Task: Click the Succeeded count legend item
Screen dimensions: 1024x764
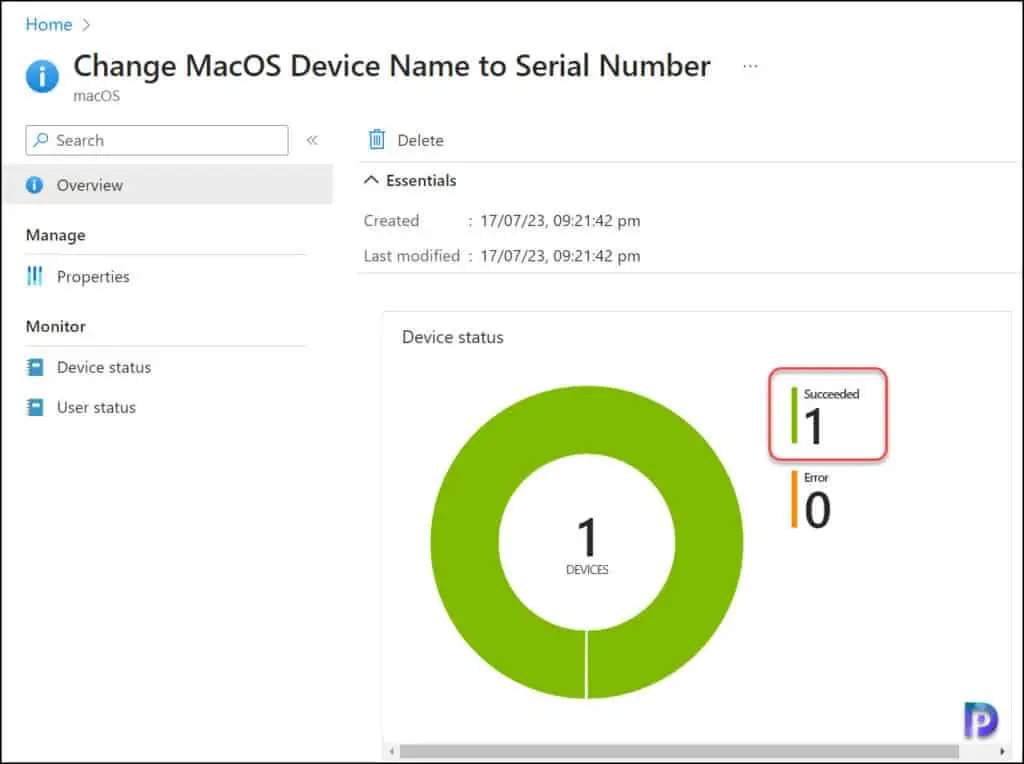Action: pyautogui.click(x=827, y=415)
